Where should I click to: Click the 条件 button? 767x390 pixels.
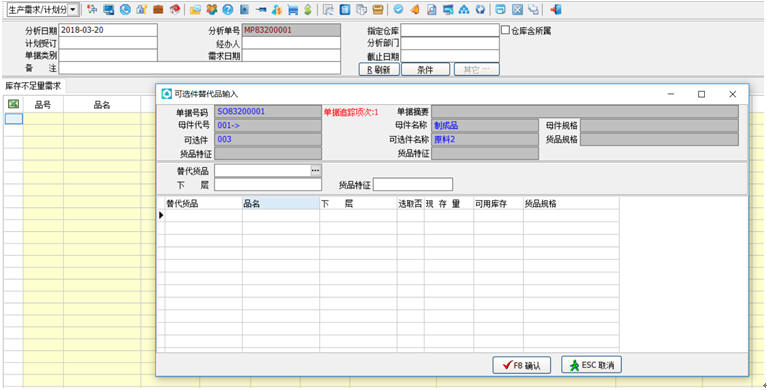(425, 69)
